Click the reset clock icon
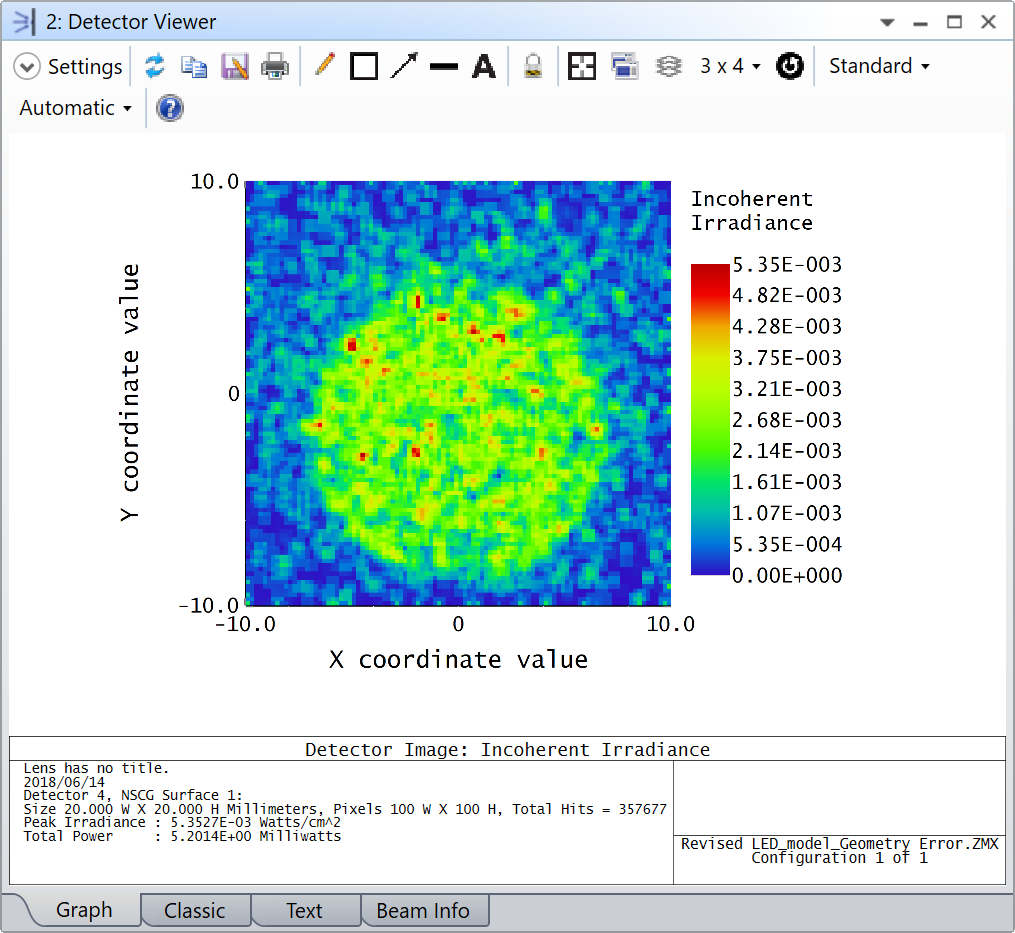This screenshot has width=1015, height=933. (790, 66)
